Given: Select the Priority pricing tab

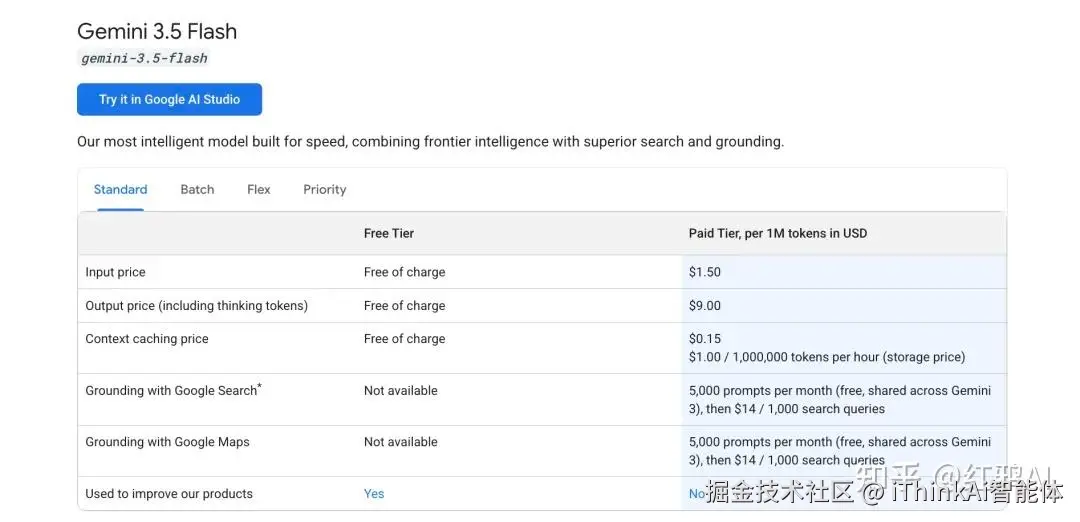Looking at the screenshot, I should (x=324, y=189).
